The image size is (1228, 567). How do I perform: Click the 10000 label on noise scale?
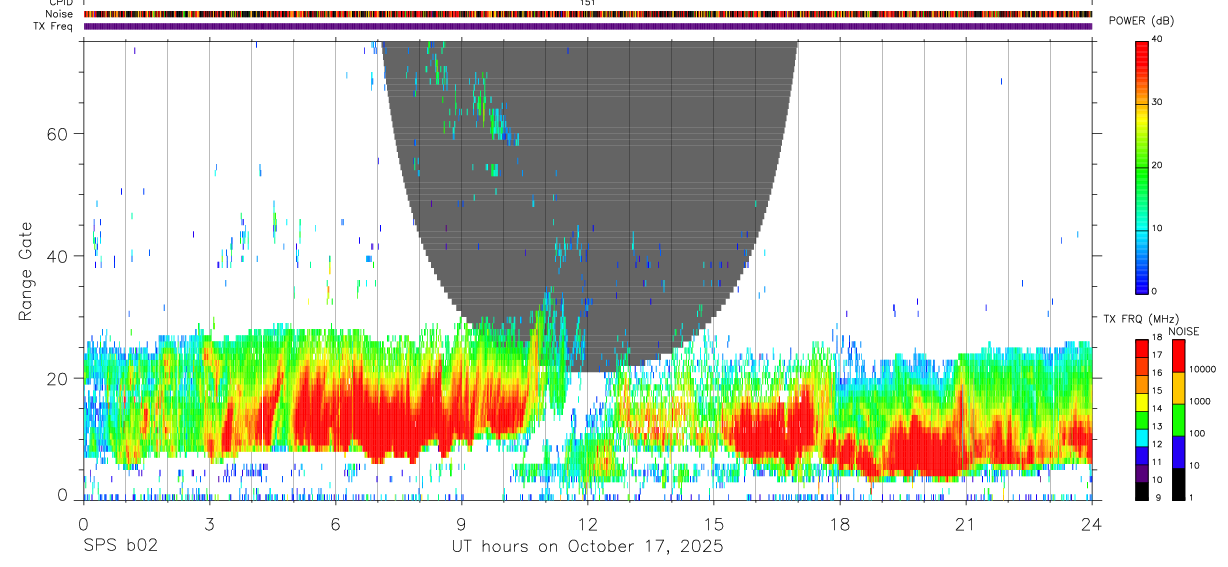(1203, 369)
